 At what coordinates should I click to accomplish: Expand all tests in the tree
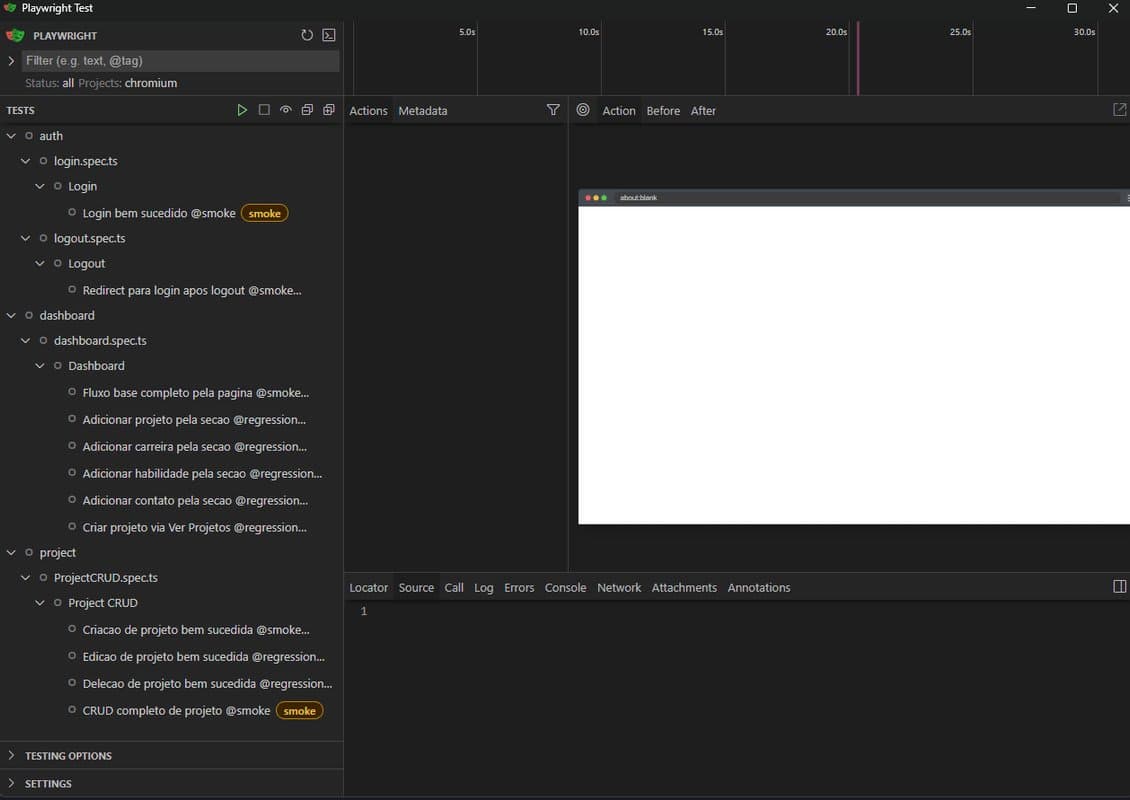[329, 110]
